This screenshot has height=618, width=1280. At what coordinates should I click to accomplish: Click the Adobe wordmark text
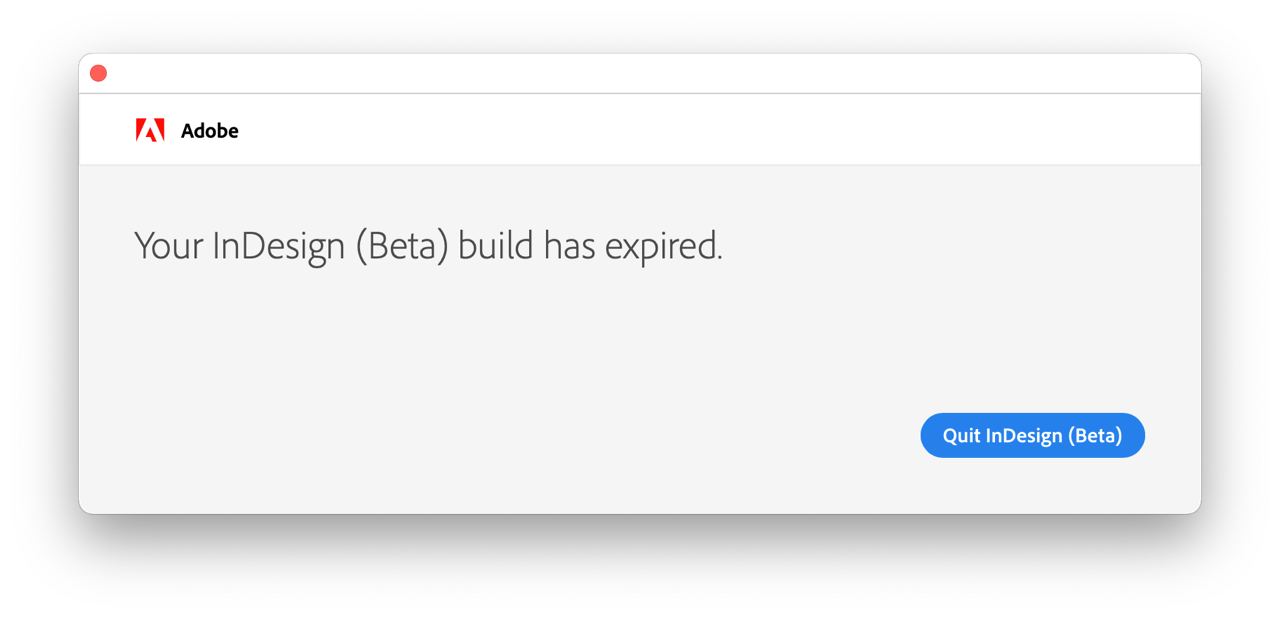tap(210, 131)
